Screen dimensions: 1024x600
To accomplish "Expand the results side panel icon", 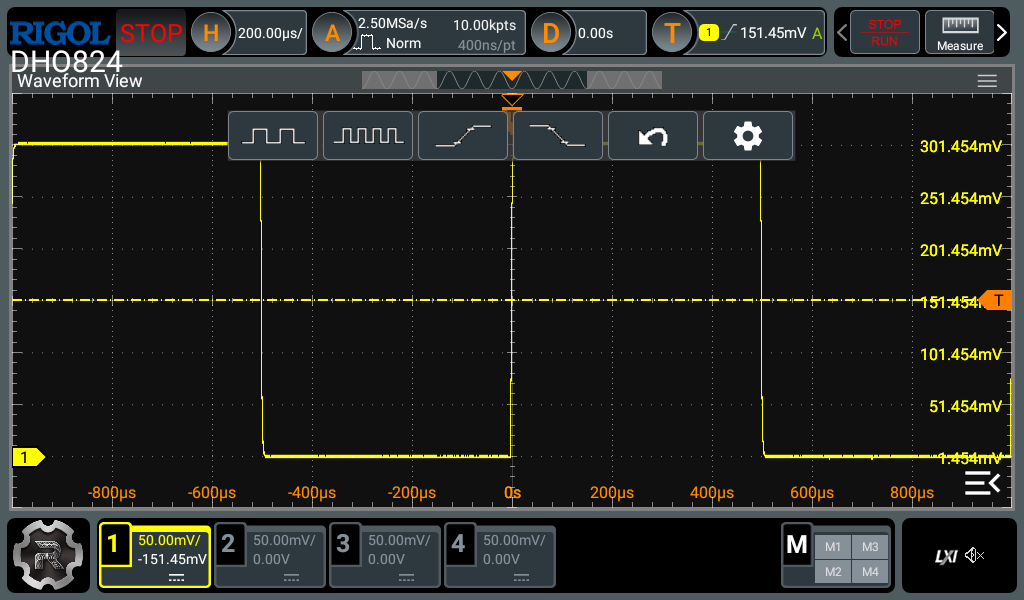I will (x=982, y=483).
